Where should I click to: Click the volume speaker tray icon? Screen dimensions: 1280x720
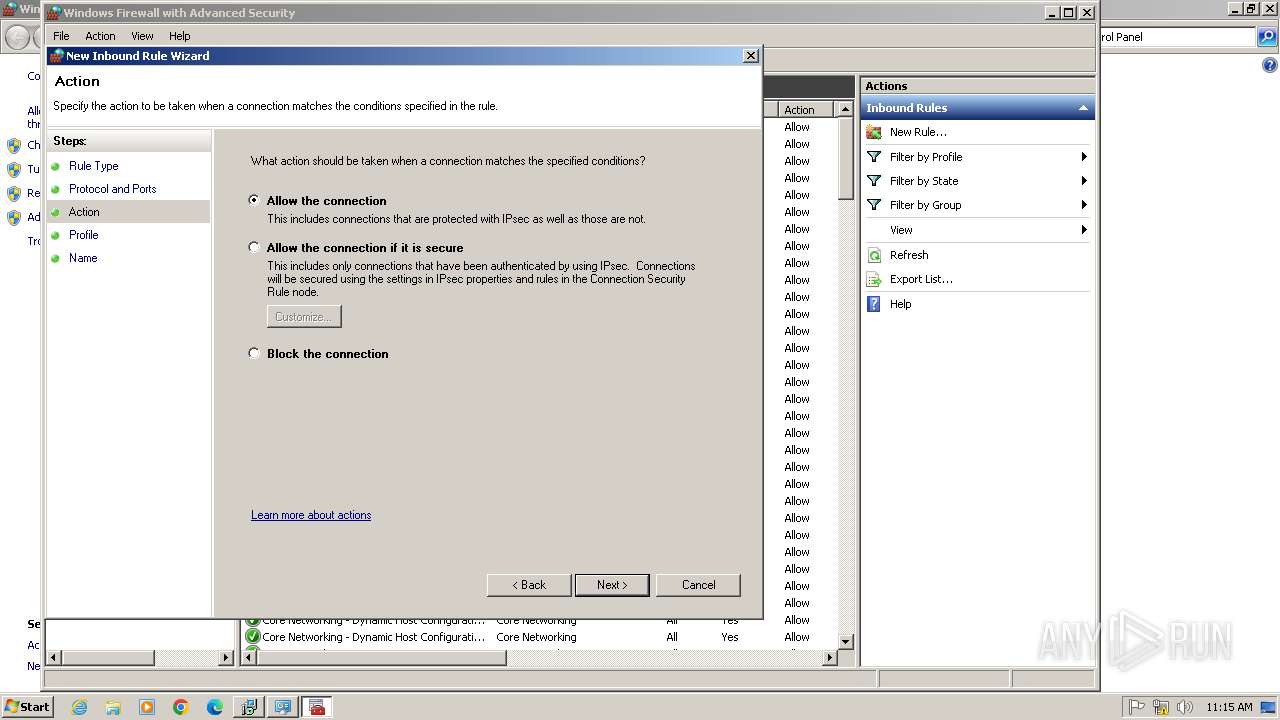point(1185,707)
